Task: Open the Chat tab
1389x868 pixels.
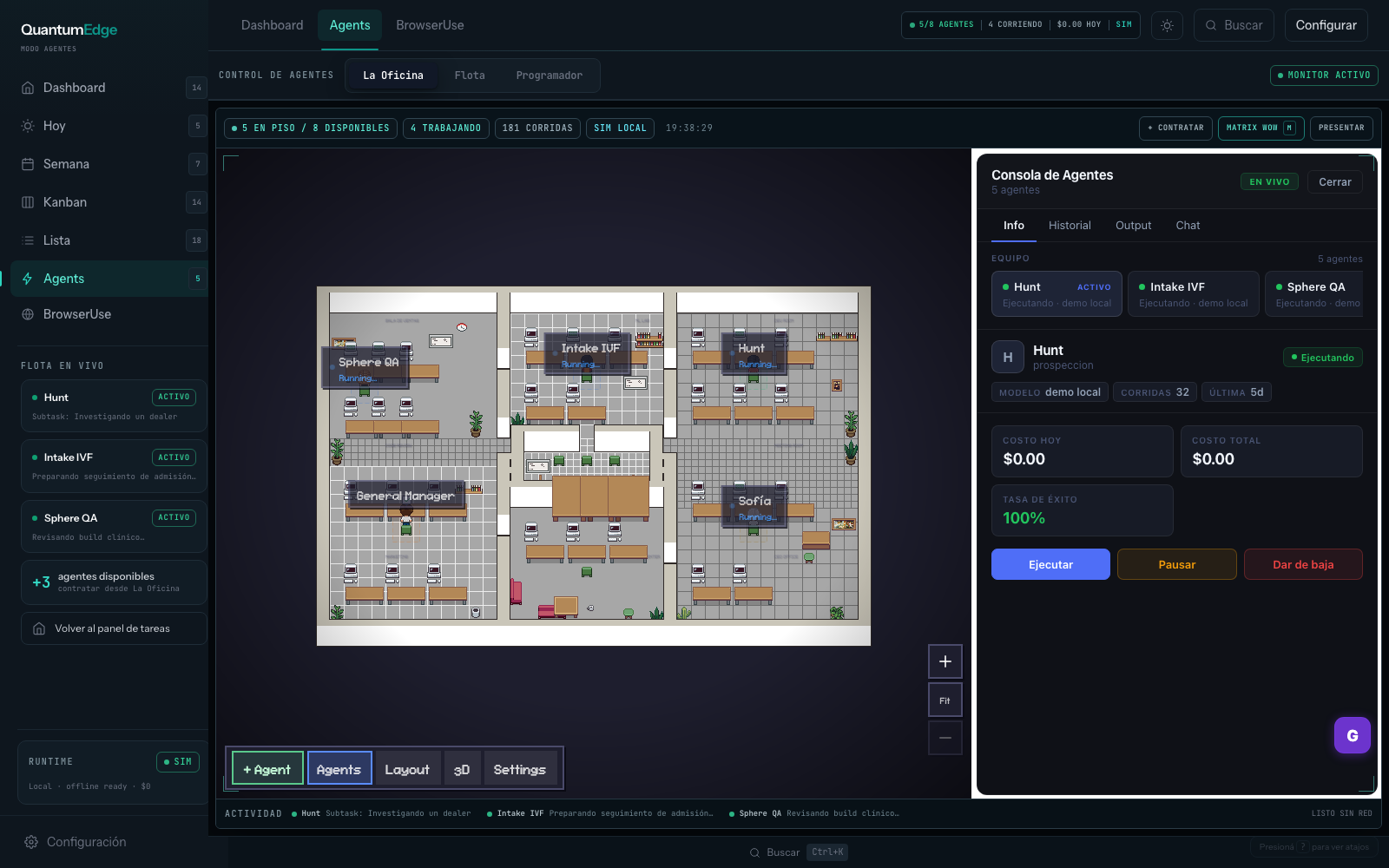Action: (1188, 226)
